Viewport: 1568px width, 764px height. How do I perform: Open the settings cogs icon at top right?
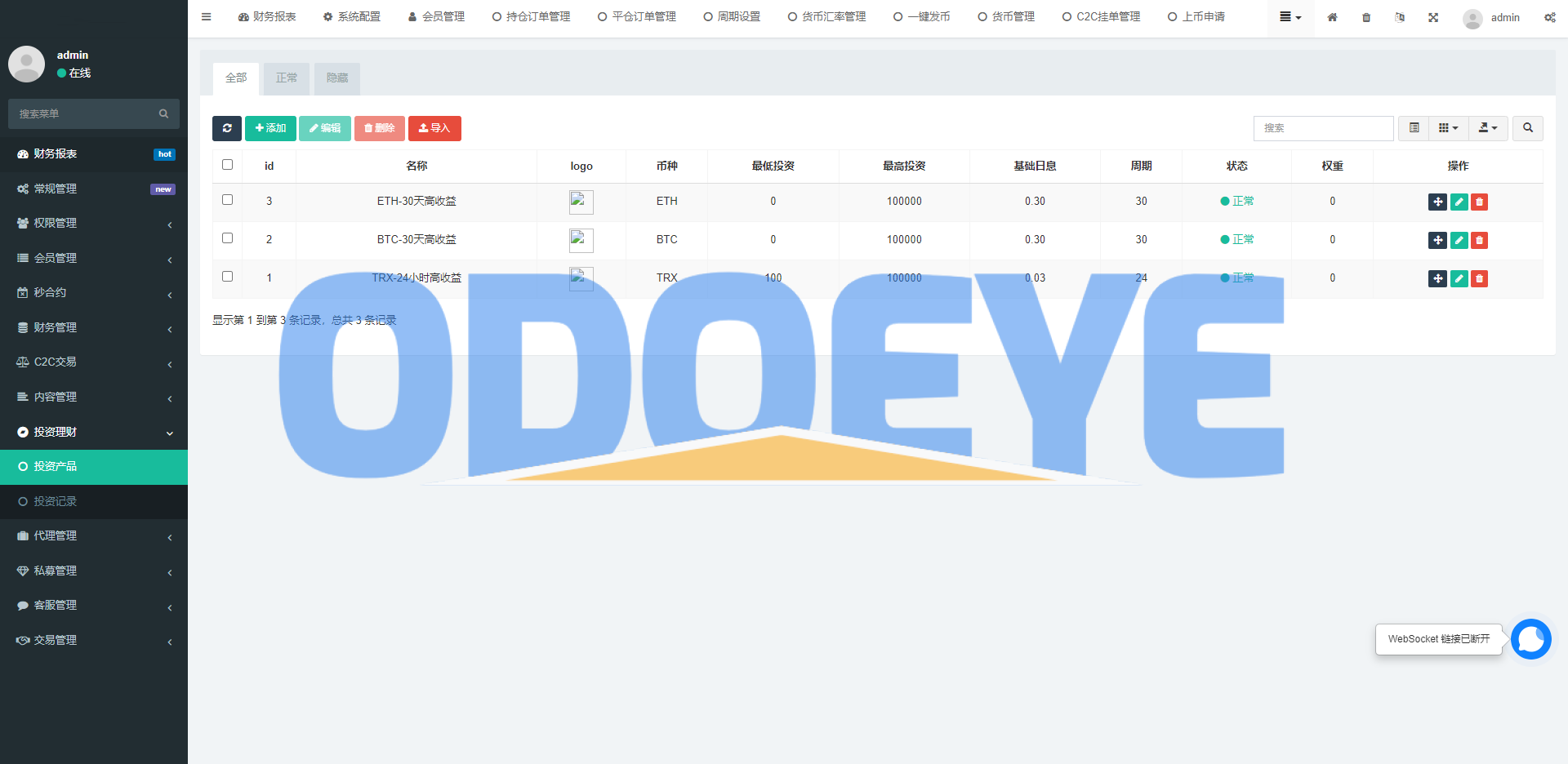[x=1549, y=17]
